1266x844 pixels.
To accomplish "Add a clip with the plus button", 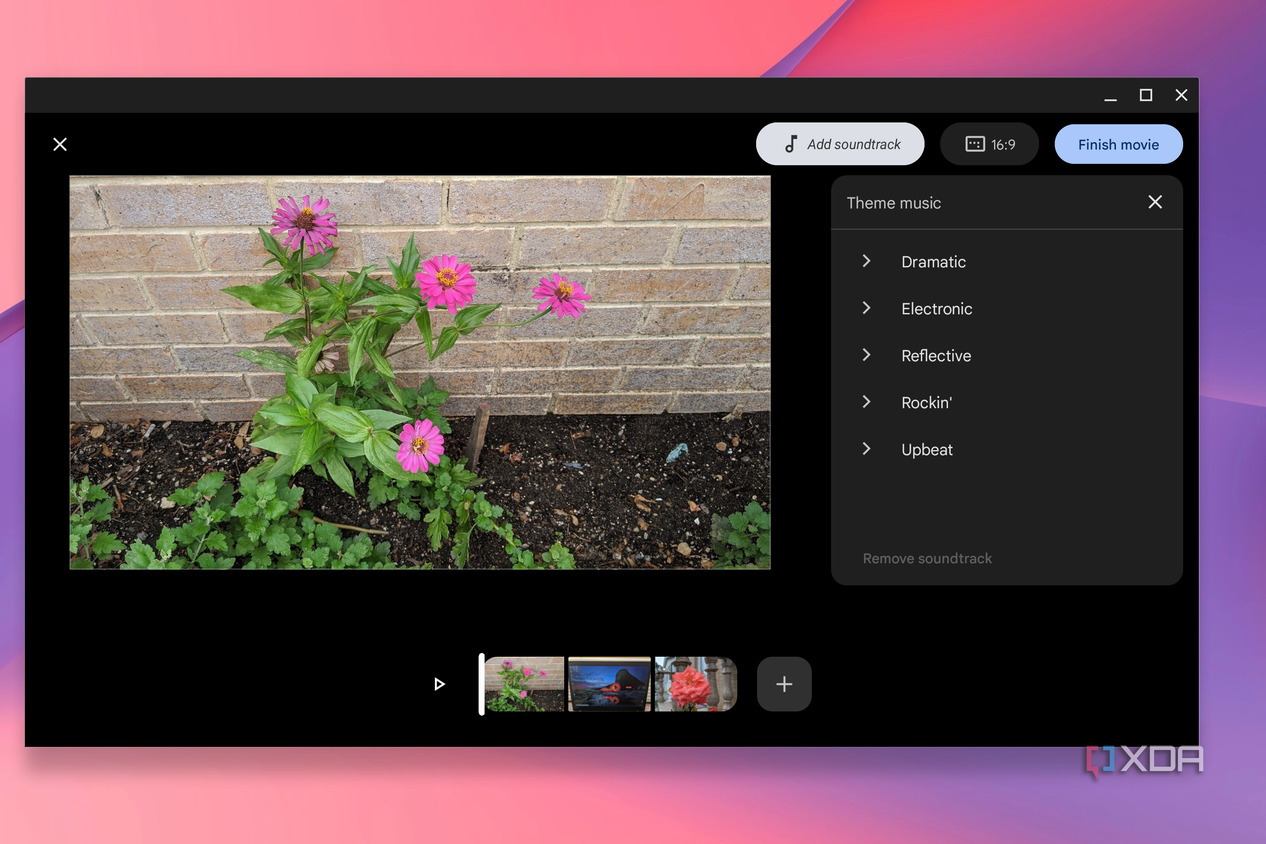I will pos(784,684).
